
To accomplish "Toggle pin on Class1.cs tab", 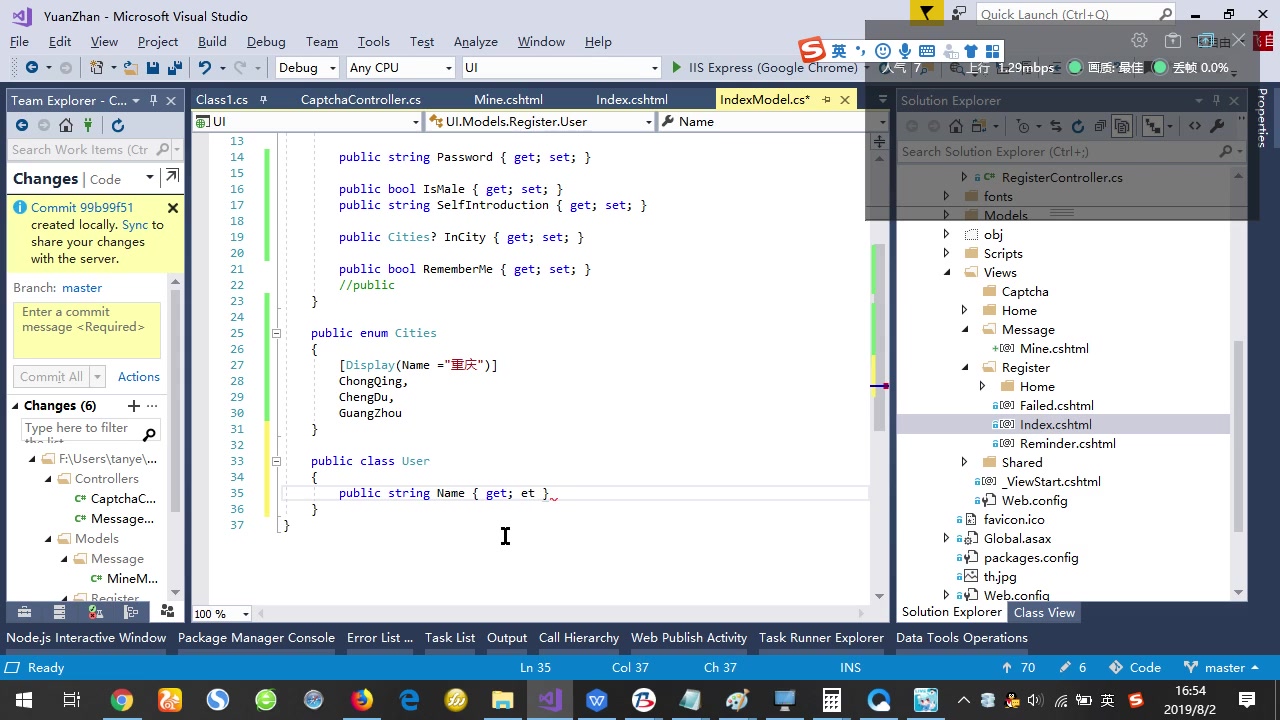I will pos(261,100).
